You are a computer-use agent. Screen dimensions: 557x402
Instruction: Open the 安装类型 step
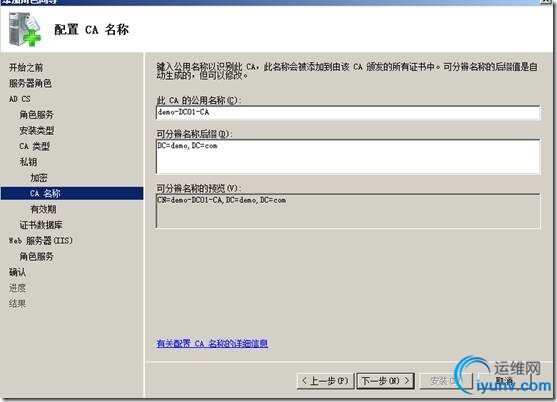coord(37,130)
